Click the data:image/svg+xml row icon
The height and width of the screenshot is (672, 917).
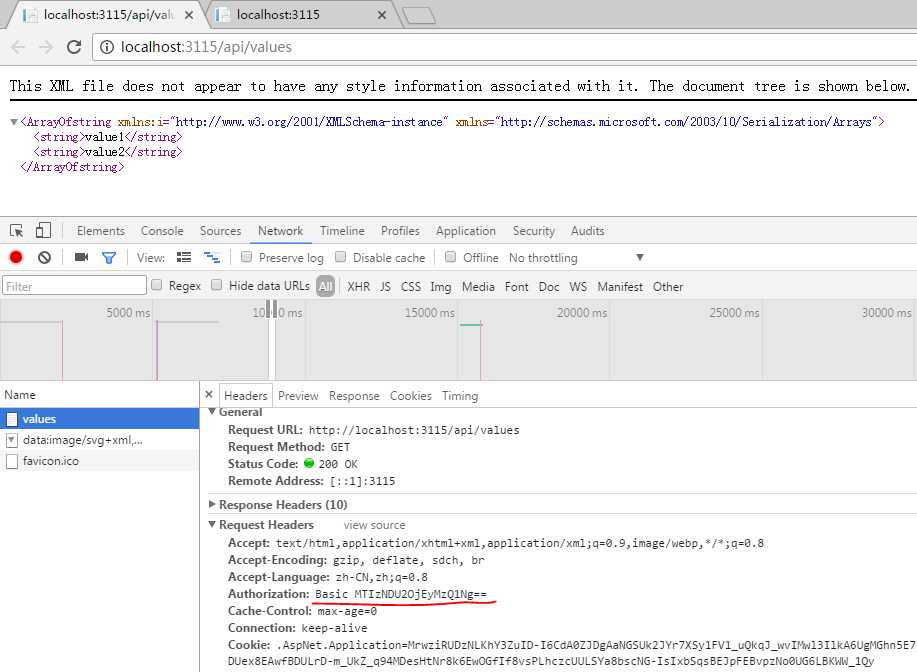[x=12, y=440]
